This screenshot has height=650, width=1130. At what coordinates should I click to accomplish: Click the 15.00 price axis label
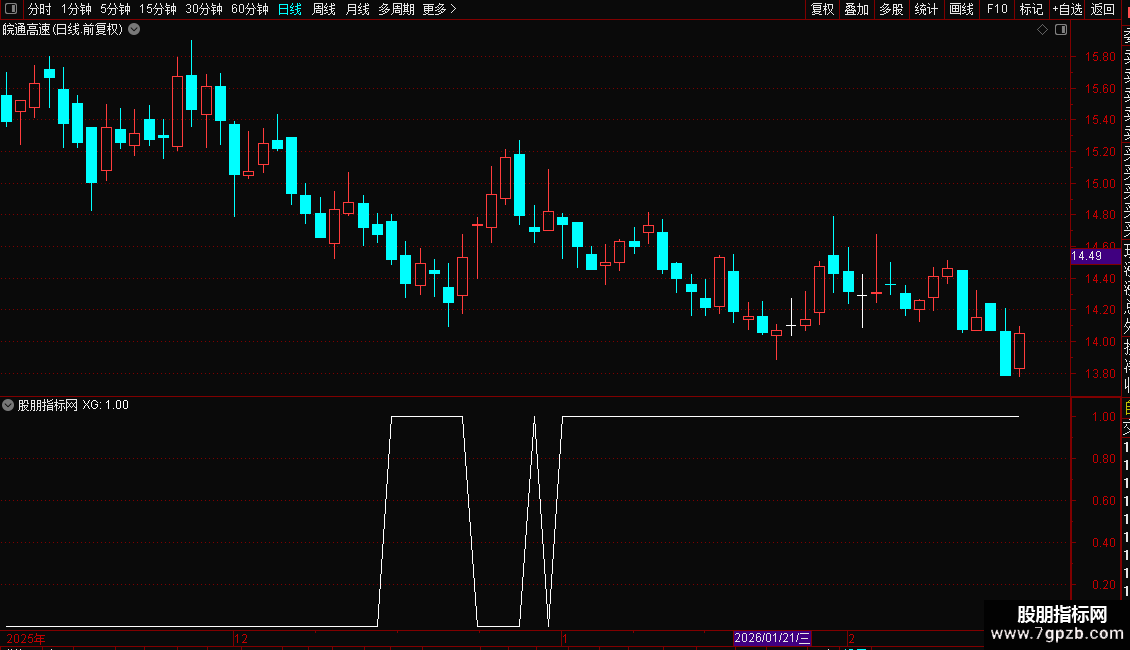point(1100,183)
